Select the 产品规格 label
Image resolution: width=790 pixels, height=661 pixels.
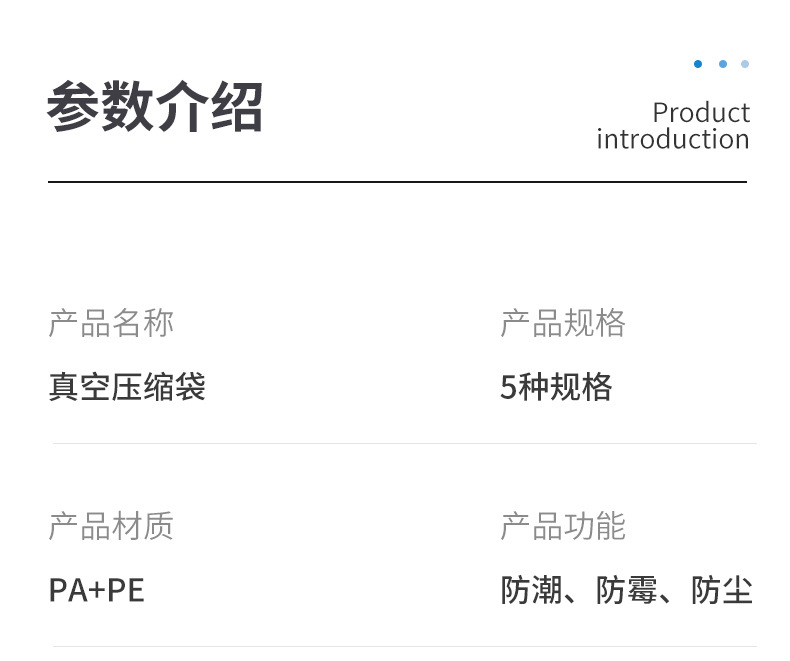pyautogui.click(x=563, y=323)
